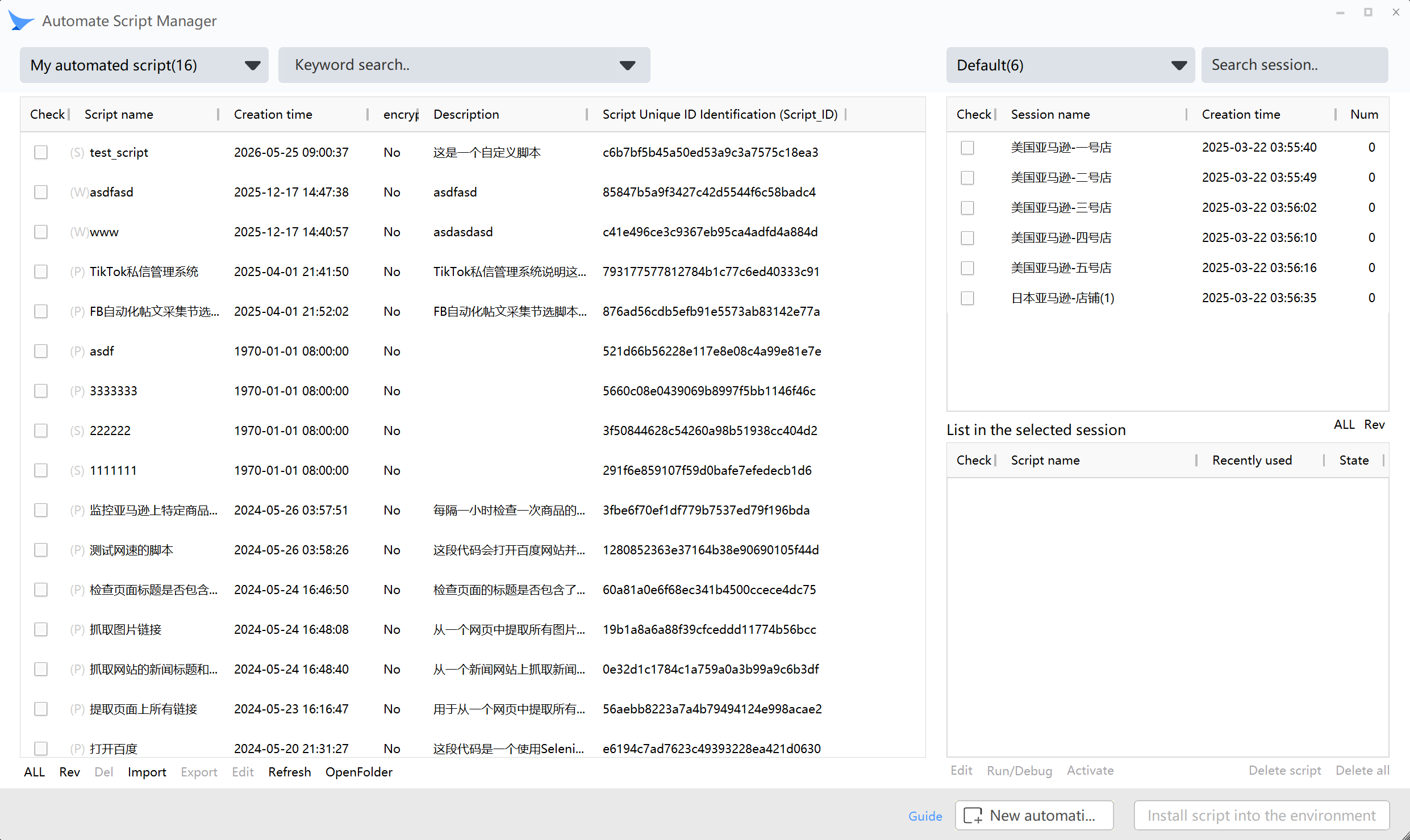
Task: Minimize the Automate Script Manager window
Action: tap(1340, 12)
